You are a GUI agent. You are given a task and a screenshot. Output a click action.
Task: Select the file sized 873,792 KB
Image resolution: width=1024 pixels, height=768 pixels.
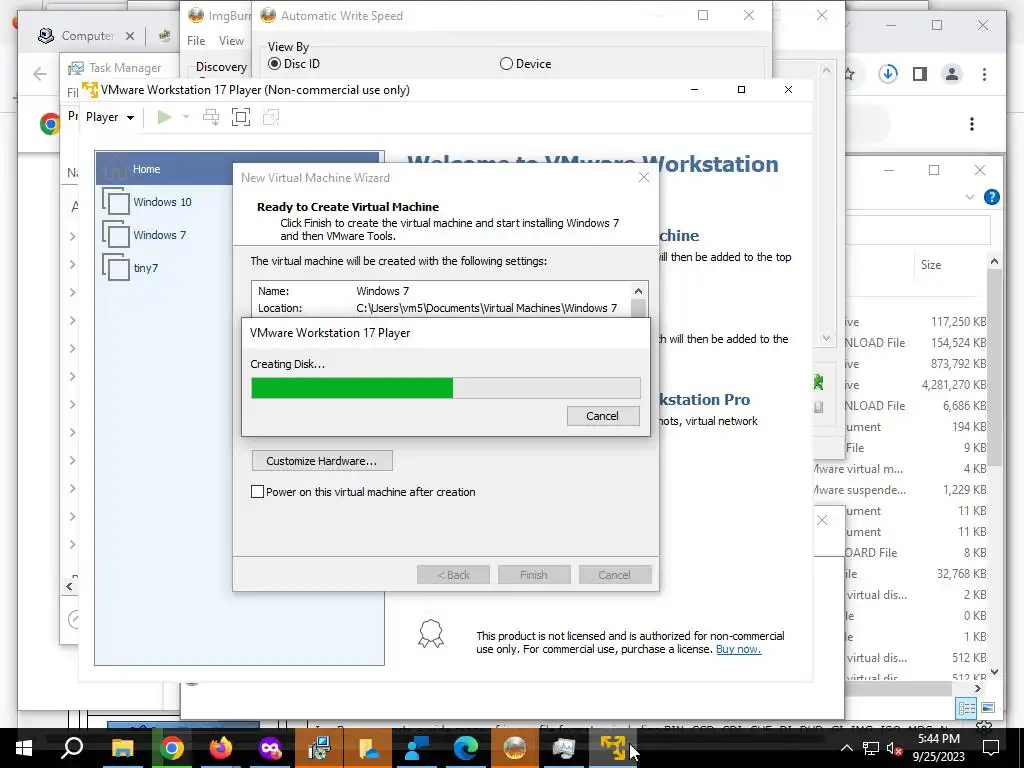[x=959, y=364]
